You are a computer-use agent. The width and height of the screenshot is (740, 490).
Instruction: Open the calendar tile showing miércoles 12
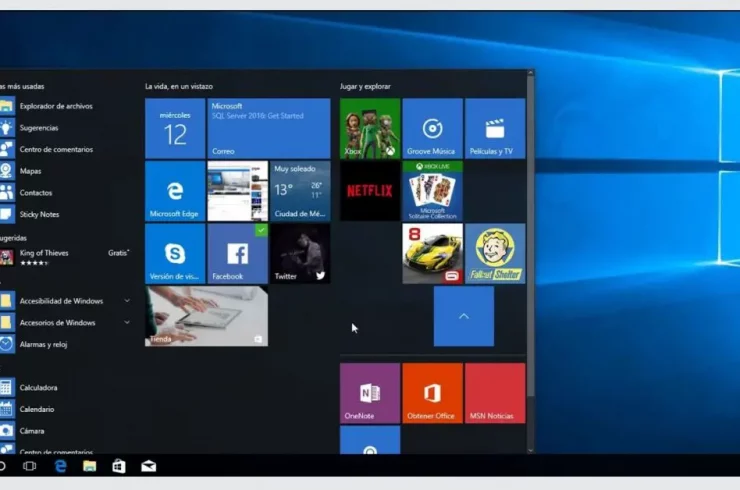click(175, 128)
